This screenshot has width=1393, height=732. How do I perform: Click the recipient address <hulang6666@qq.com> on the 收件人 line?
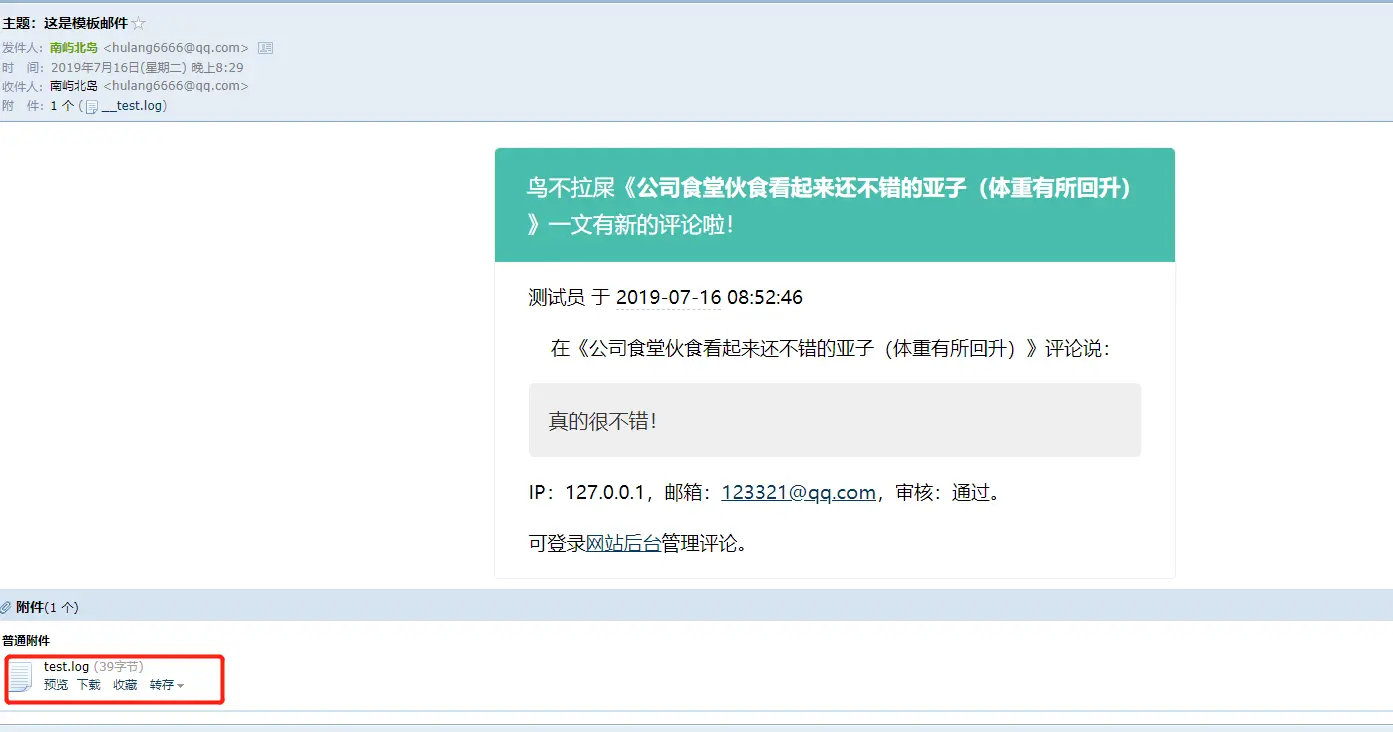[x=176, y=85]
